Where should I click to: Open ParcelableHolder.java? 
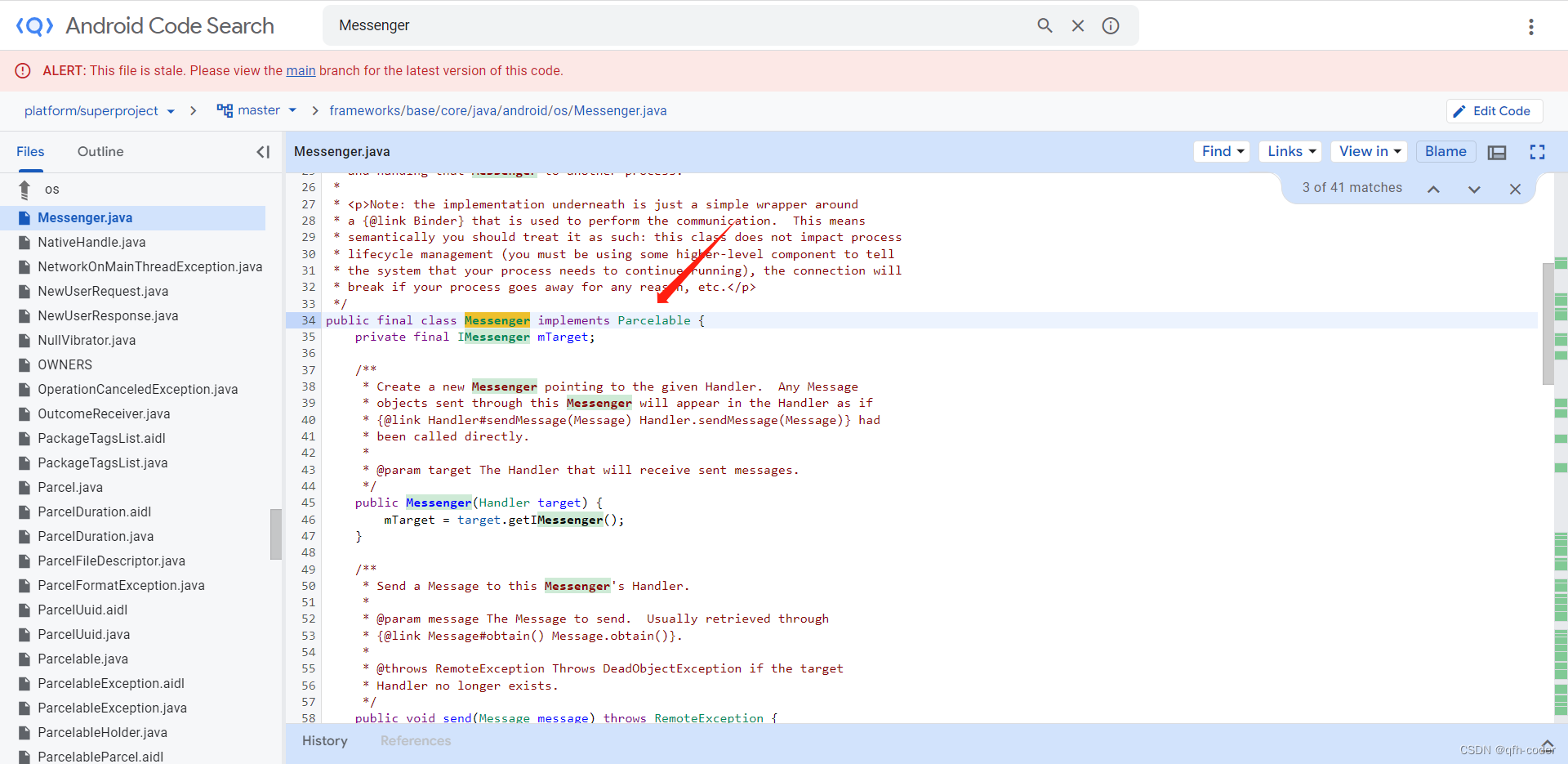click(x=102, y=733)
